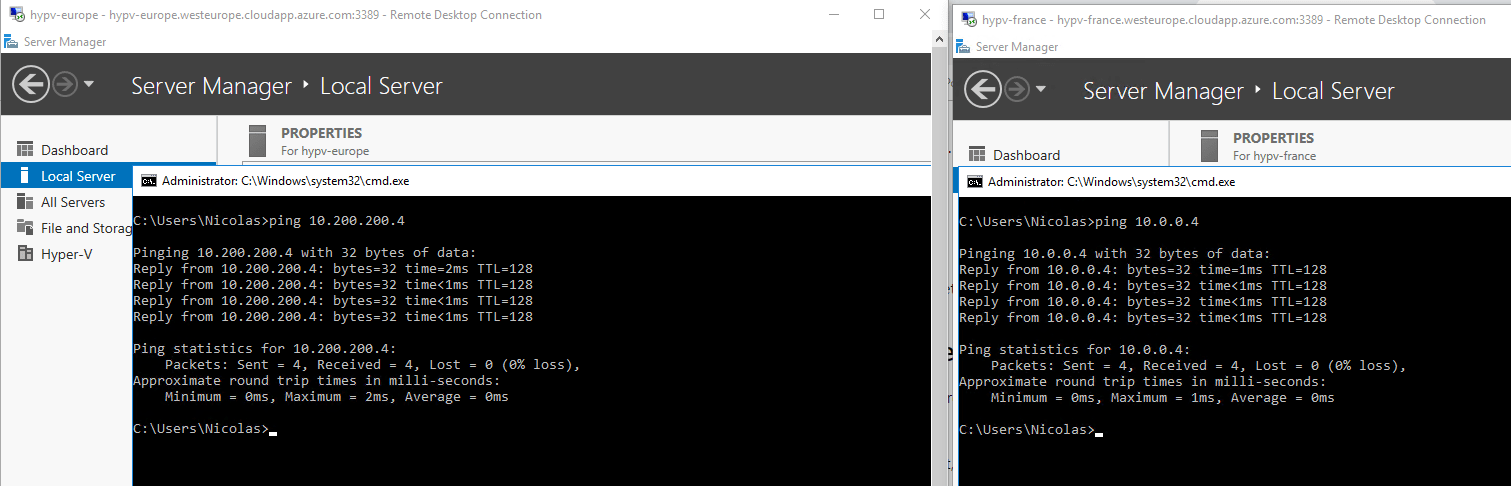Click Properties server icon for hypv-europe
The height and width of the screenshot is (486, 1511).
pos(258,141)
